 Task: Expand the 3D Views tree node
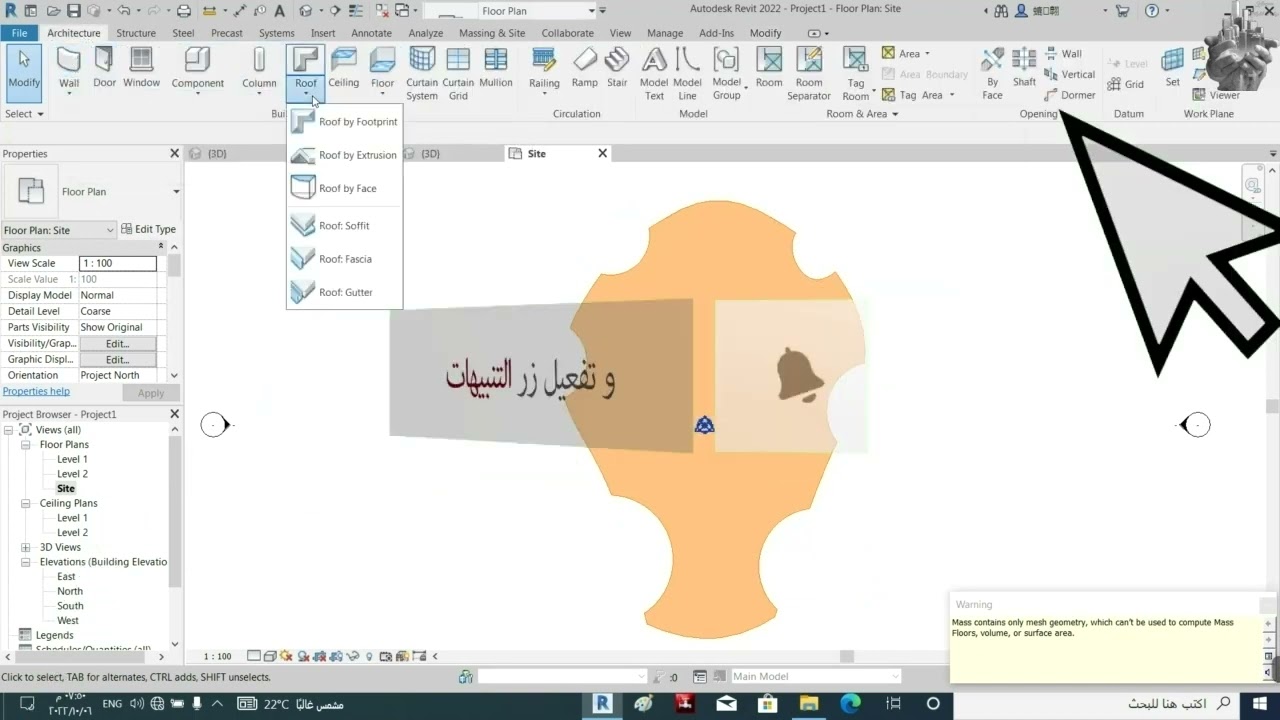pos(26,548)
